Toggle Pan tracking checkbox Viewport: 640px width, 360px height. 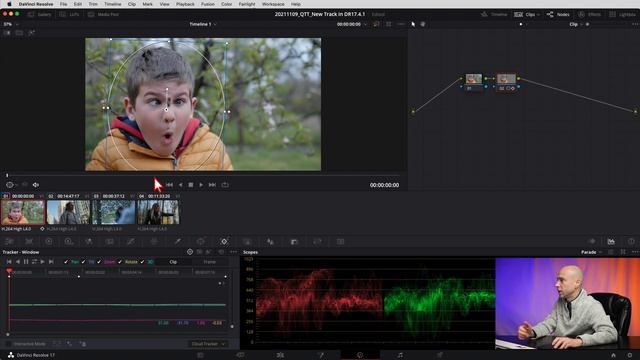66,262
